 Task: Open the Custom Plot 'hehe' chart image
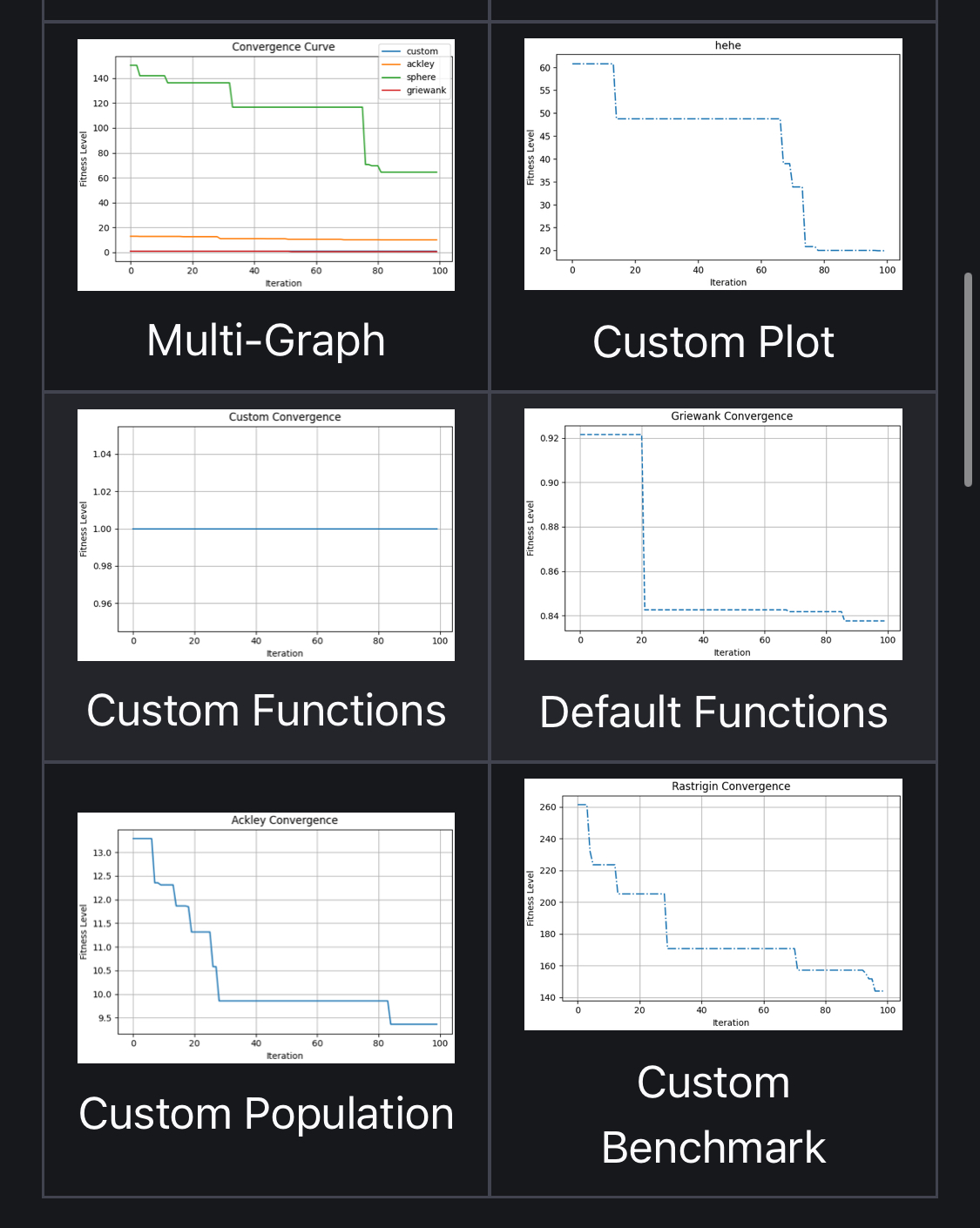pyautogui.click(x=713, y=164)
